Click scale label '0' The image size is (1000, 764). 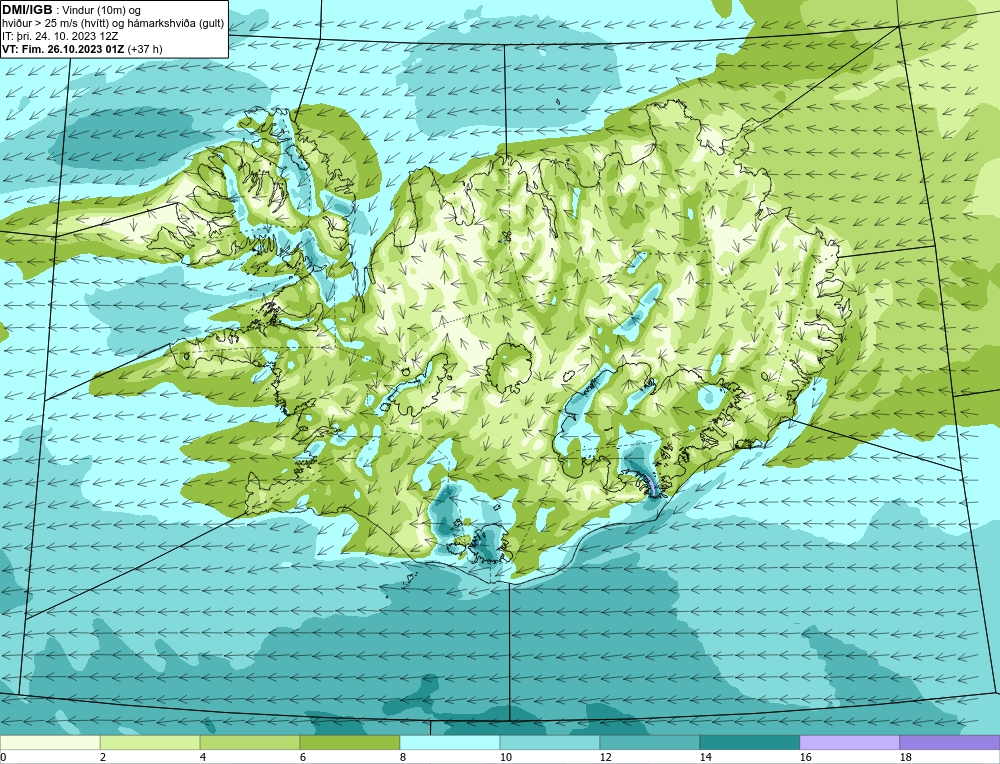pos(3,757)
